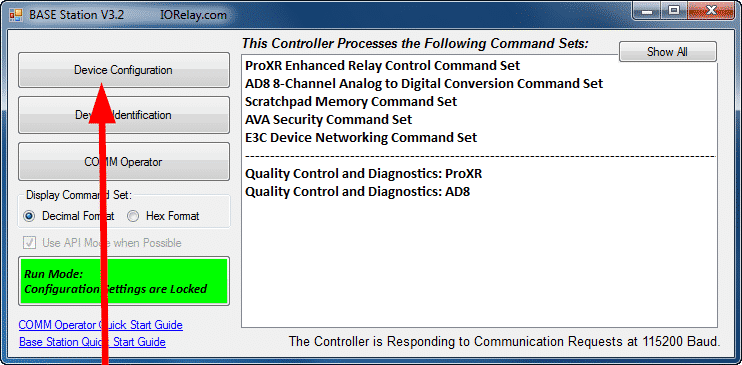The width and height of the screenshot is (742, 365).
Task: Click the Show All button
Action: (x=667, y=52)
